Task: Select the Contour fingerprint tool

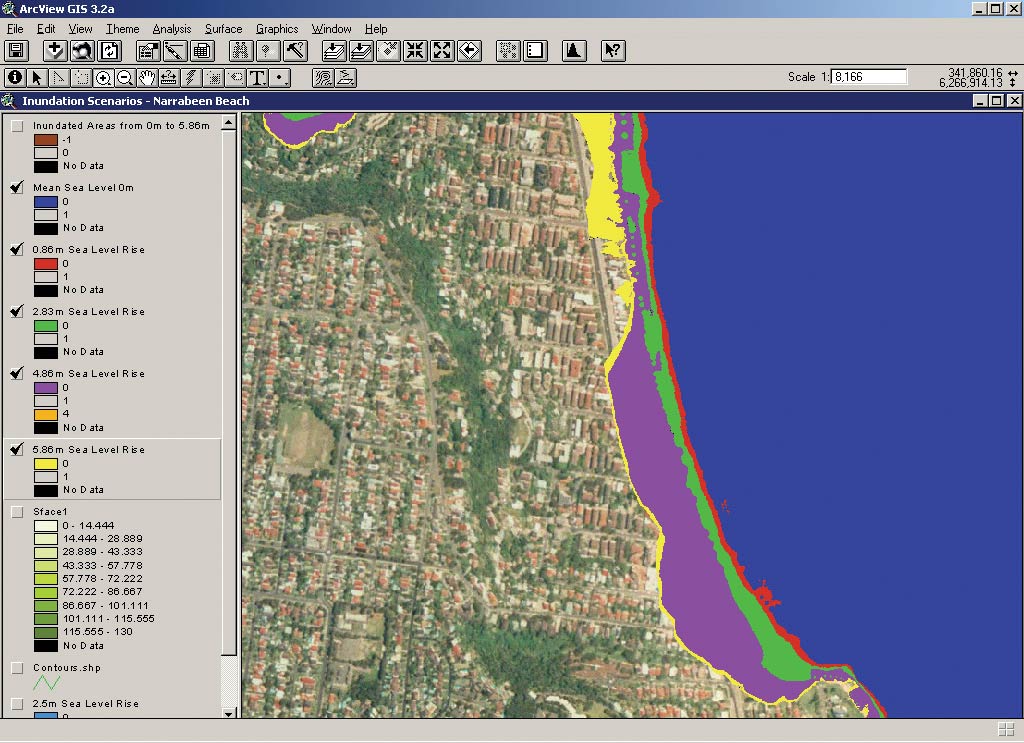Action: tap(323, 78)
